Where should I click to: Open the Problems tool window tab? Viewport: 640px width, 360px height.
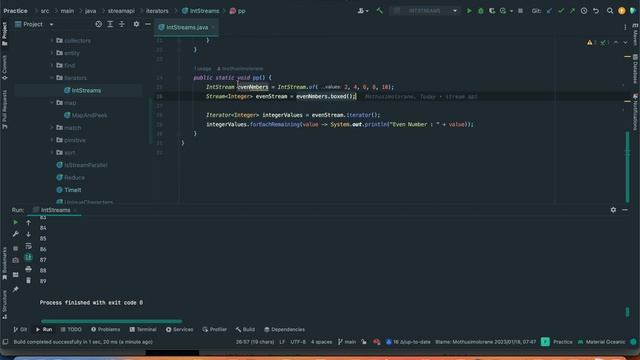tap(105, 329)
